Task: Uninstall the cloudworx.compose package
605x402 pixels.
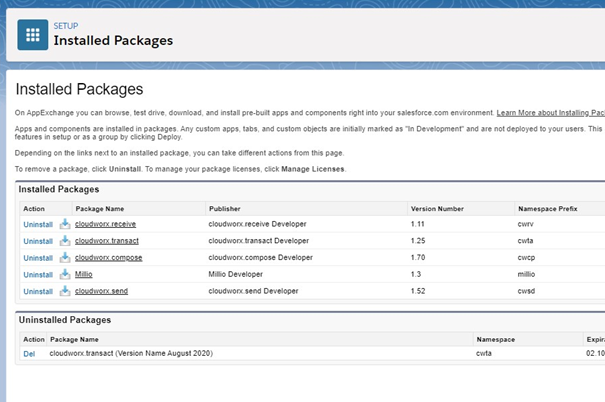Action: point(38,258)
